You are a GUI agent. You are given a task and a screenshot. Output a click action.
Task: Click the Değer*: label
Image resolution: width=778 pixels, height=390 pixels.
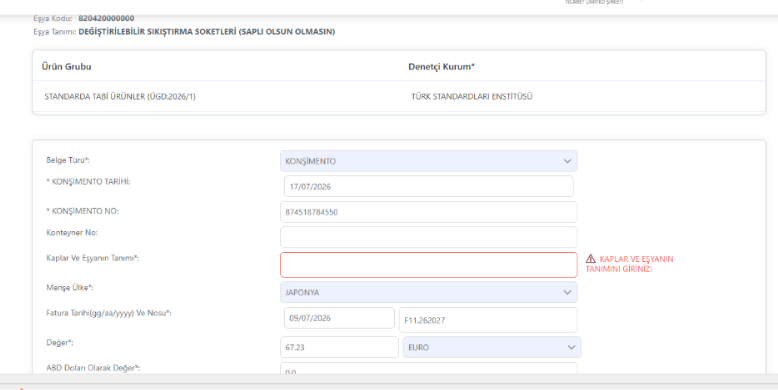[x=60, y=342]
